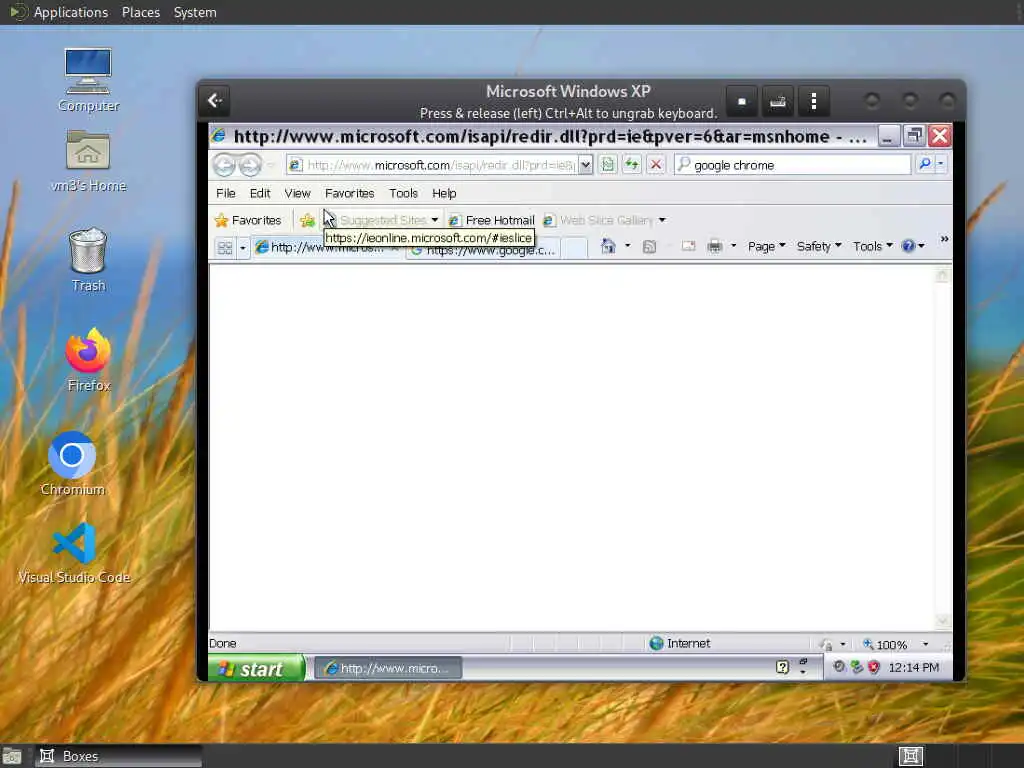Screen dimensions: 1024x768
Task: Open the Trash desktop icon
Action: pyautogui.click(x=88, y=259)
